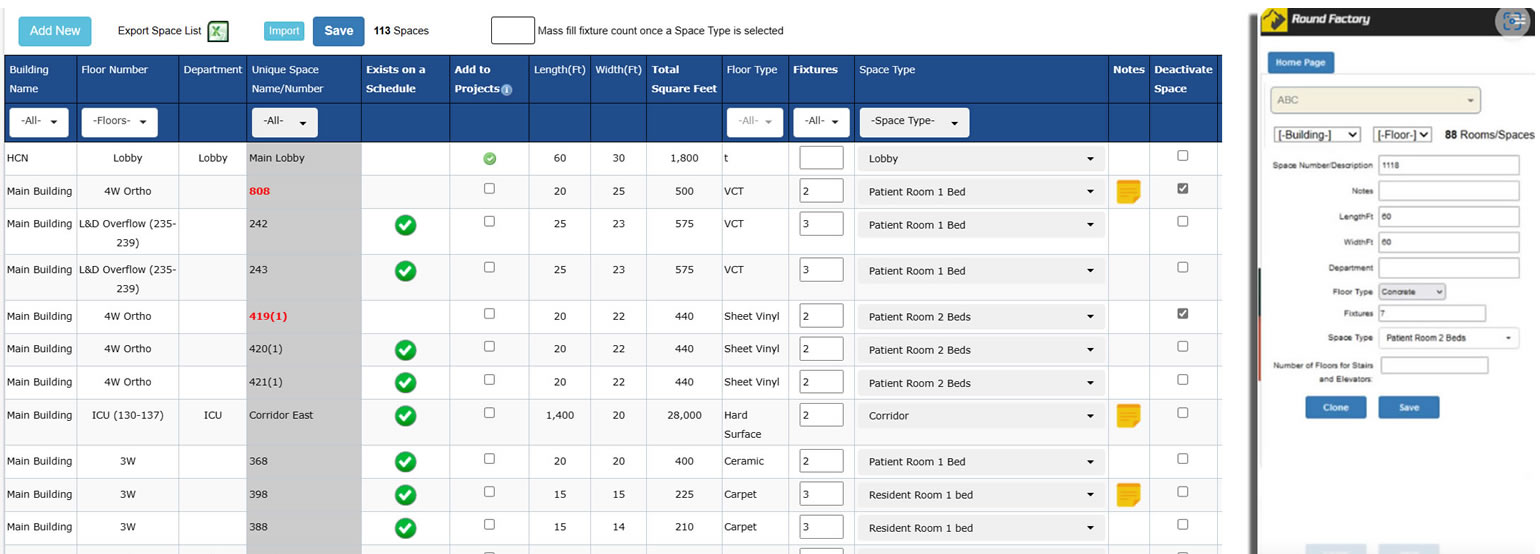
Task: Open Space Type dropdown for Corridor East row
Action: (x=981, y=416)
